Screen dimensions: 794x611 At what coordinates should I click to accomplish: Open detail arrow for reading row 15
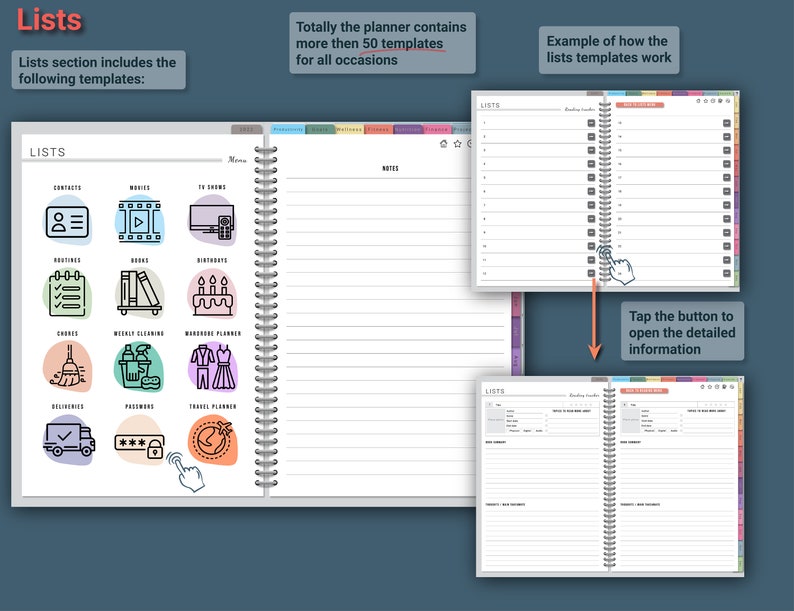point(727,150)
